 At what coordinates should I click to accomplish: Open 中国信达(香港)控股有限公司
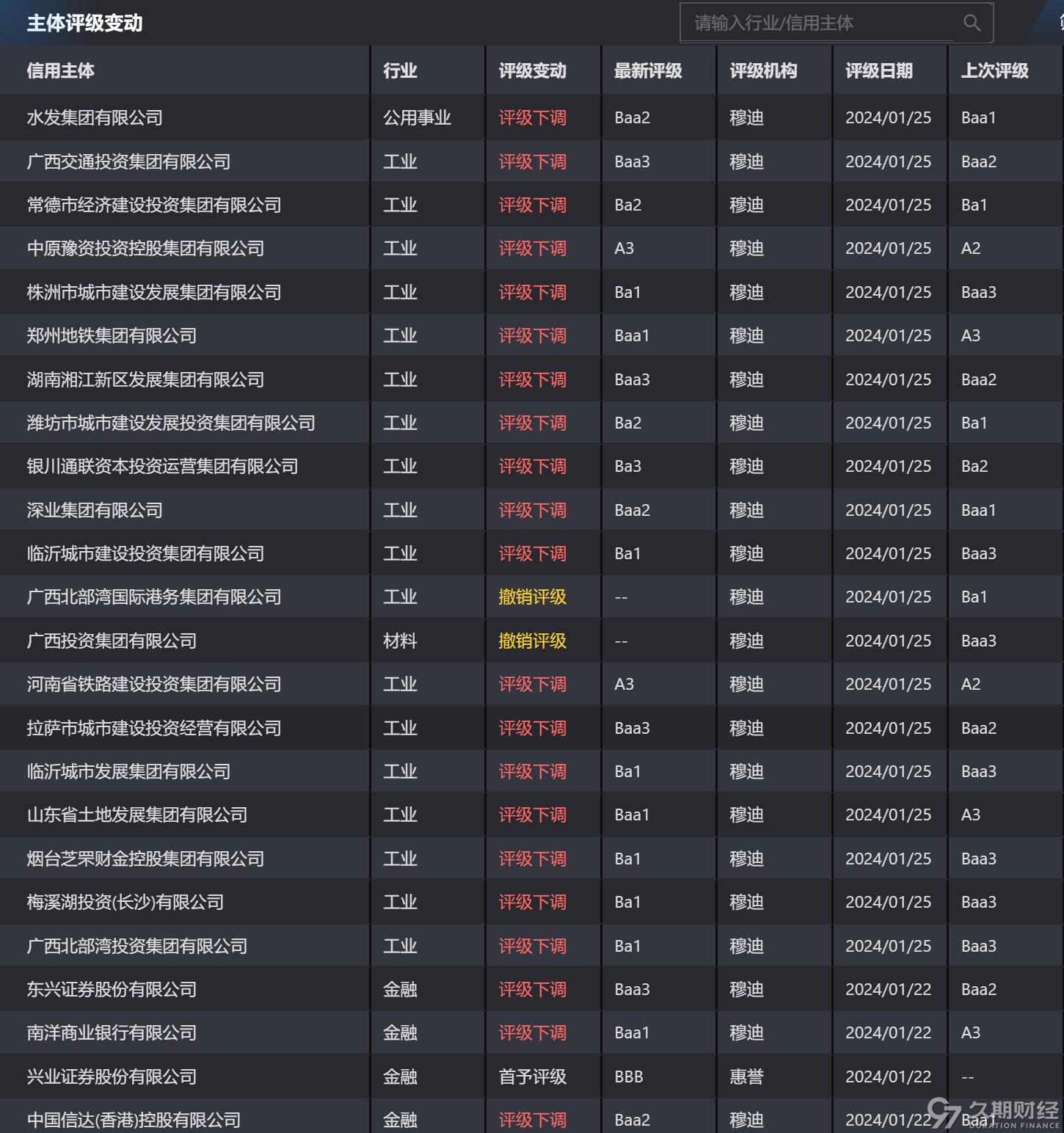pyautogui.click(x=134, y=1120)
